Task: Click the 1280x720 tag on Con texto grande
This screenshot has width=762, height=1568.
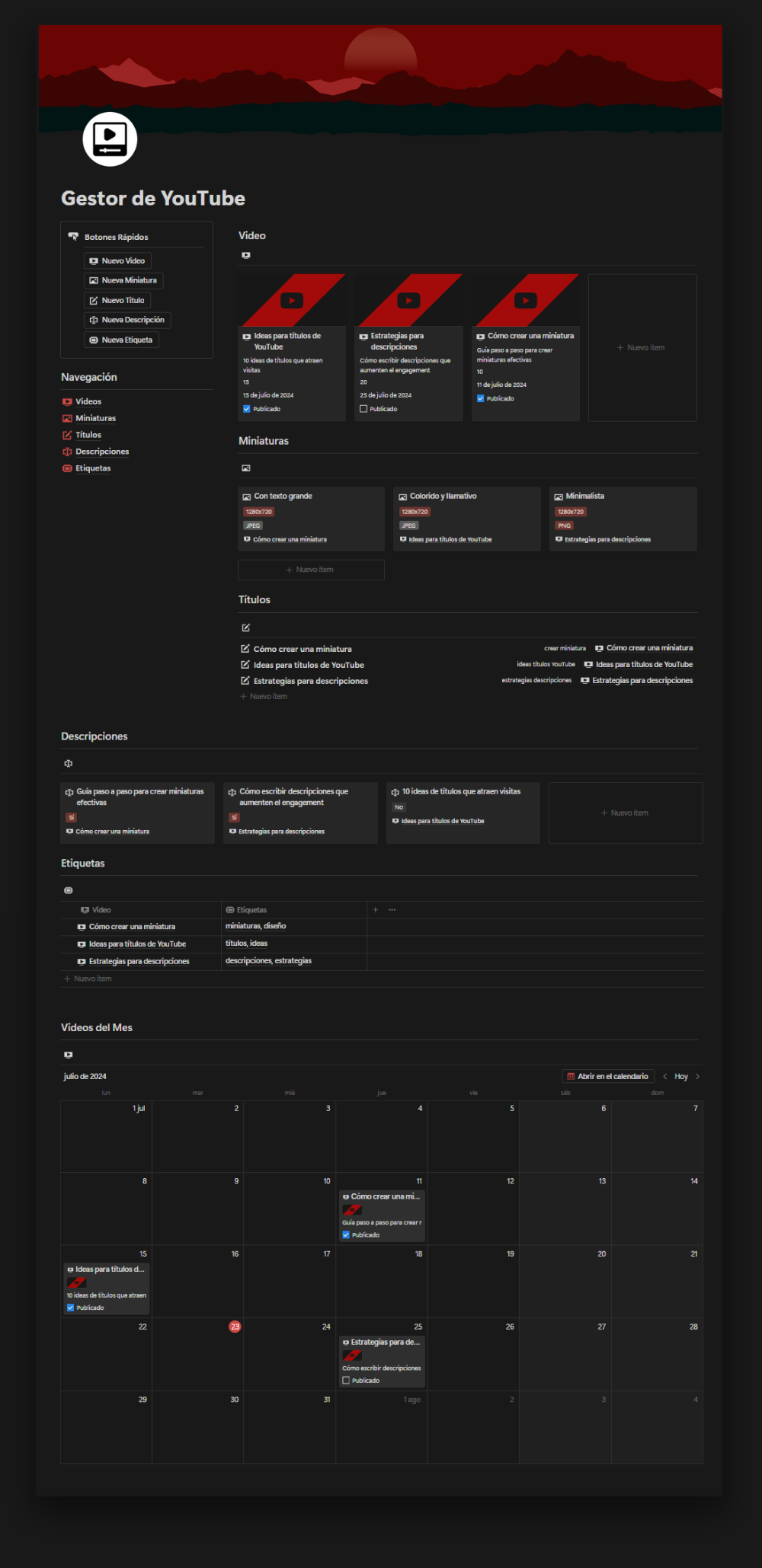Action: (259, 512)
